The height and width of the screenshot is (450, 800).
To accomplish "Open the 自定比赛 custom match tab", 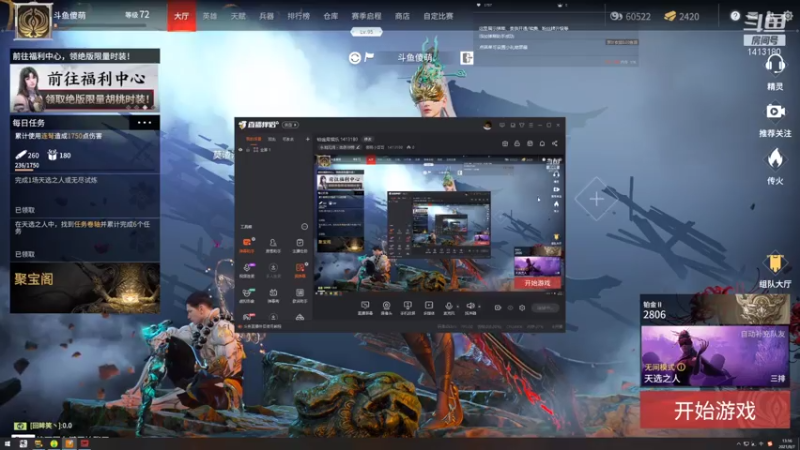I will point(438,16).
